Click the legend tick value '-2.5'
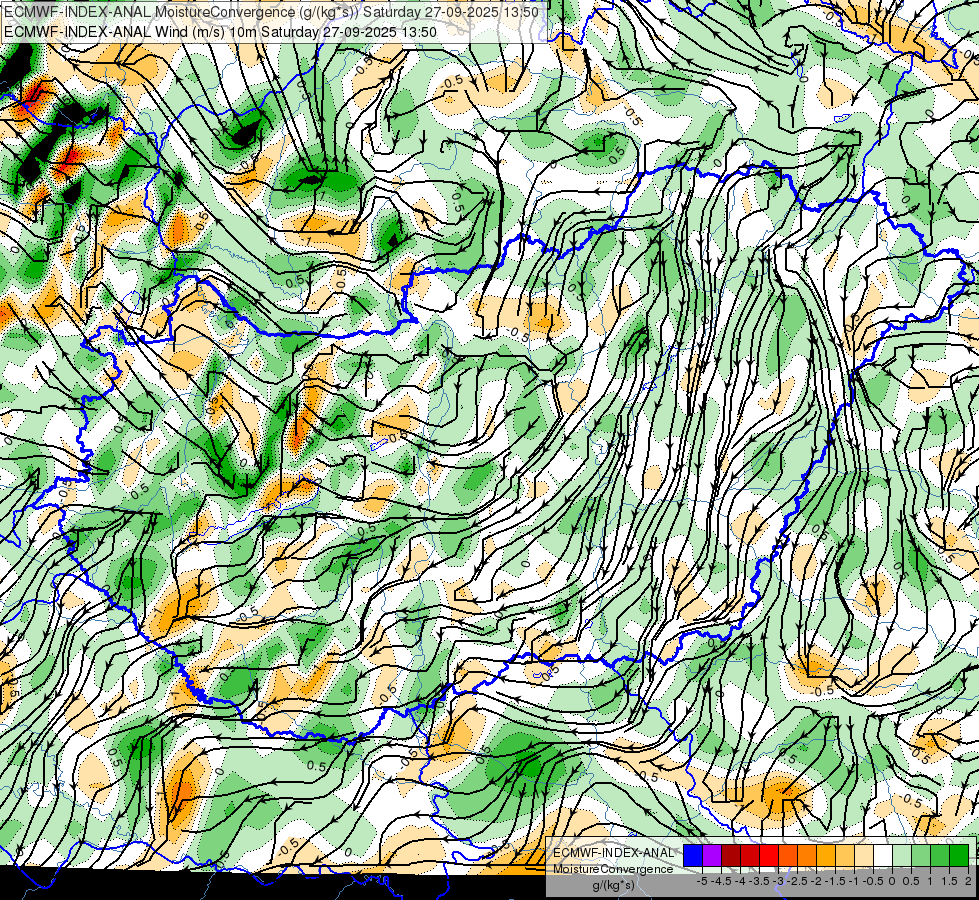 click(x=797, y=881)
